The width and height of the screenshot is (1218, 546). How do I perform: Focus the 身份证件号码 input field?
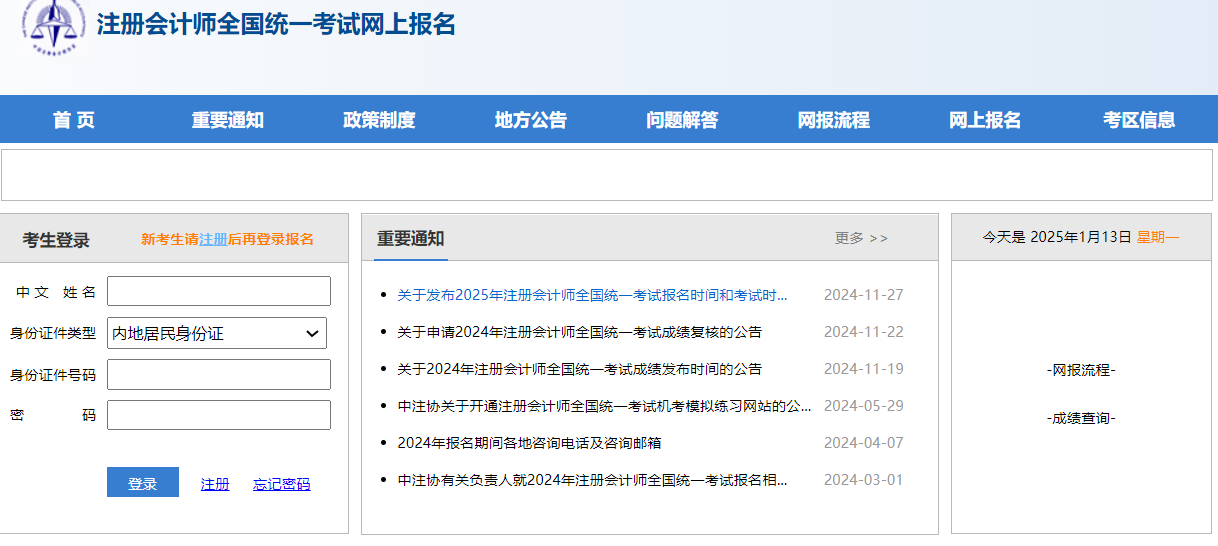[218, 374]
